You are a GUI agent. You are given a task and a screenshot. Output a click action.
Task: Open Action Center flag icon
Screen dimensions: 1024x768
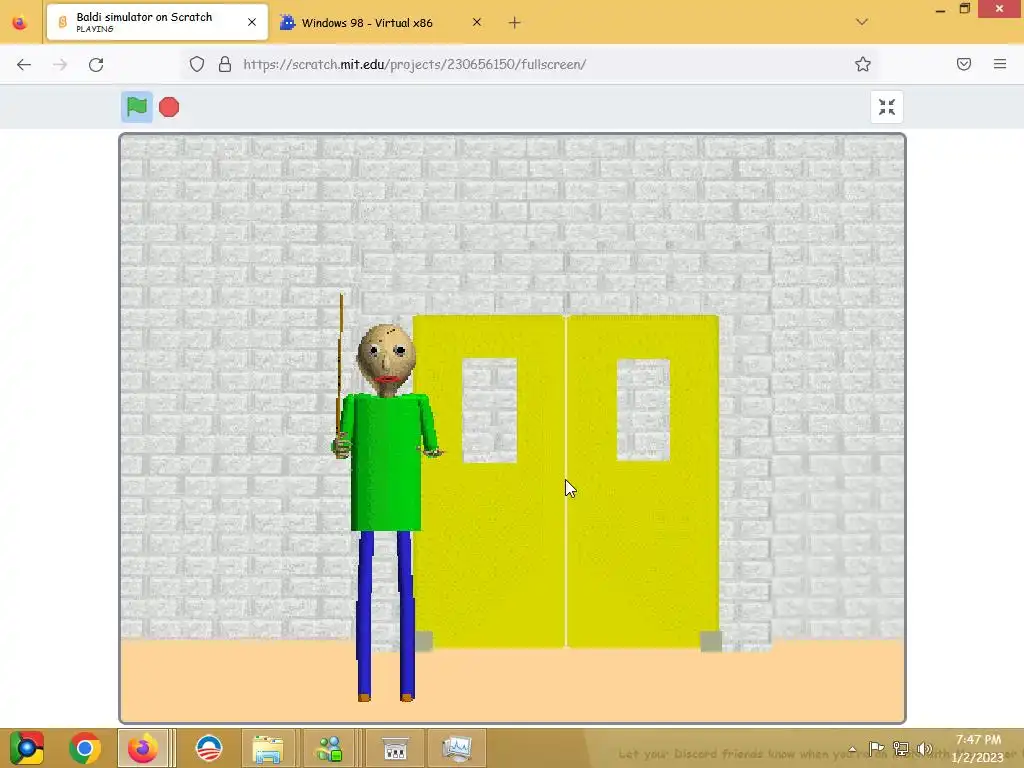876,748
